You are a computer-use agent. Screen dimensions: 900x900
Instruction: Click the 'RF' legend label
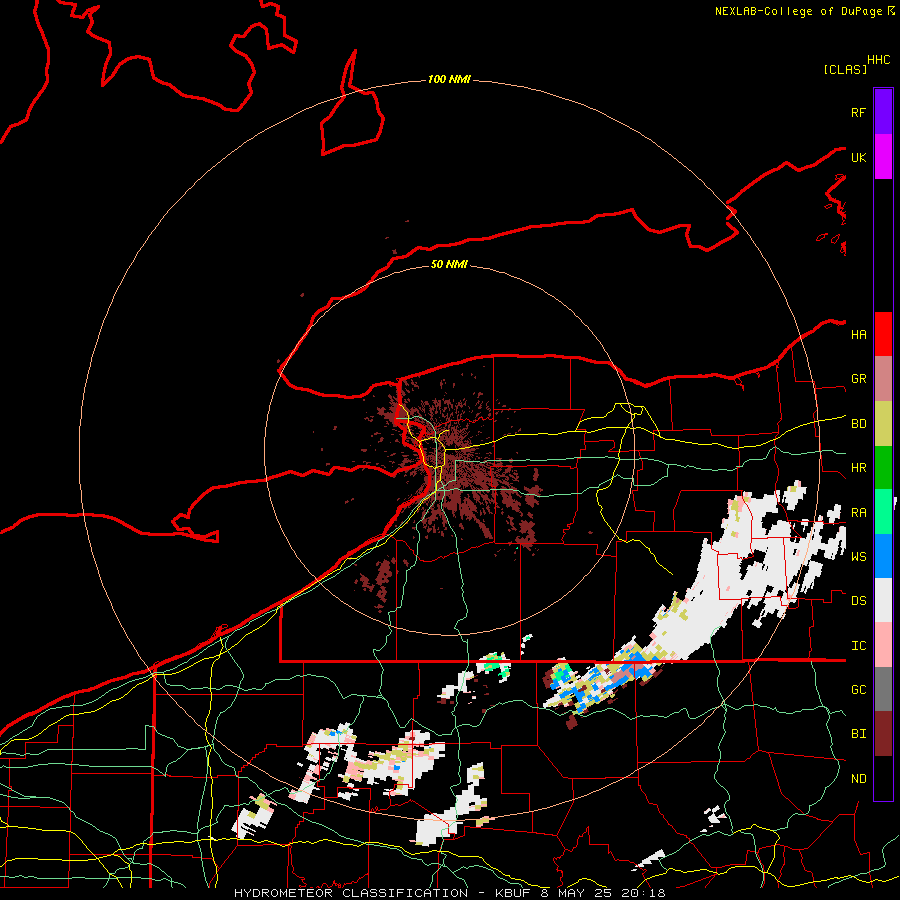point(858,112)
